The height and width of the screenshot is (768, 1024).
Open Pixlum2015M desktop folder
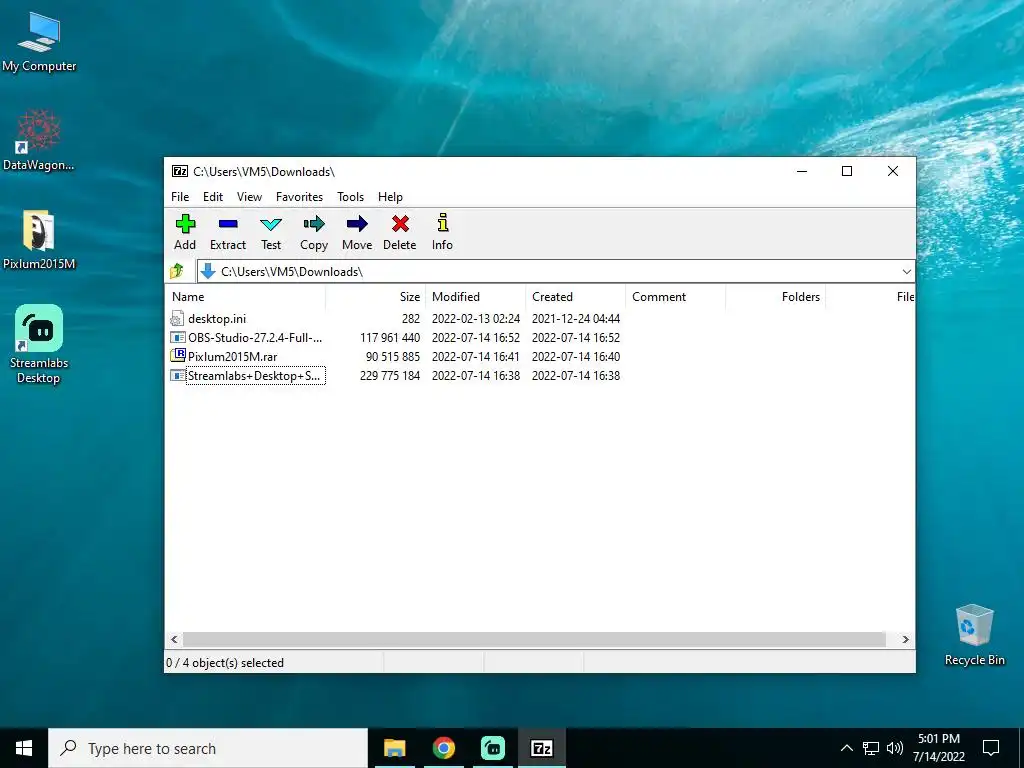(39, 240)
